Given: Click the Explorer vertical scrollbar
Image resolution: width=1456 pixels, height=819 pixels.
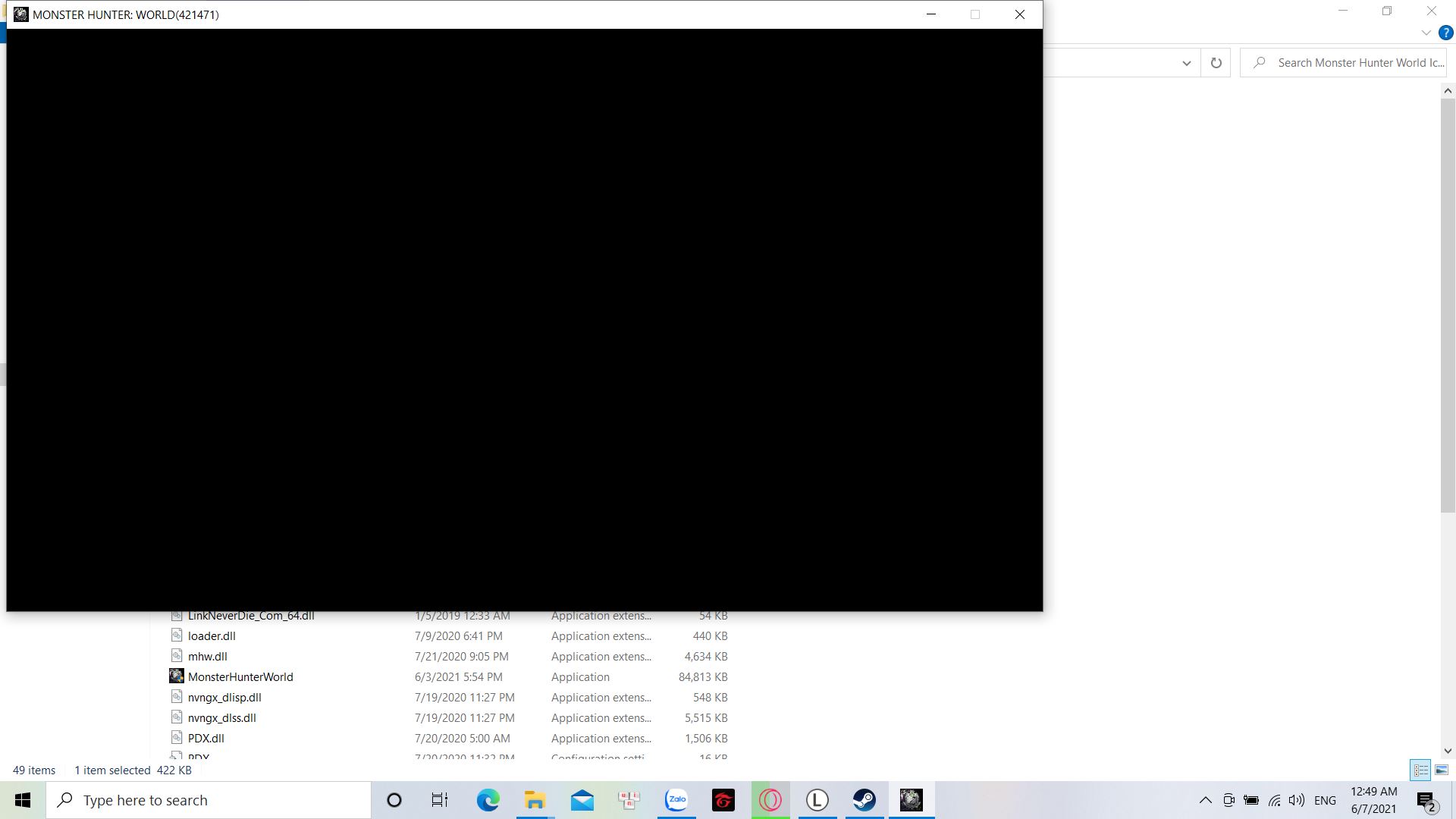Looking at the screenshot, I should [x=1447, y=303].
